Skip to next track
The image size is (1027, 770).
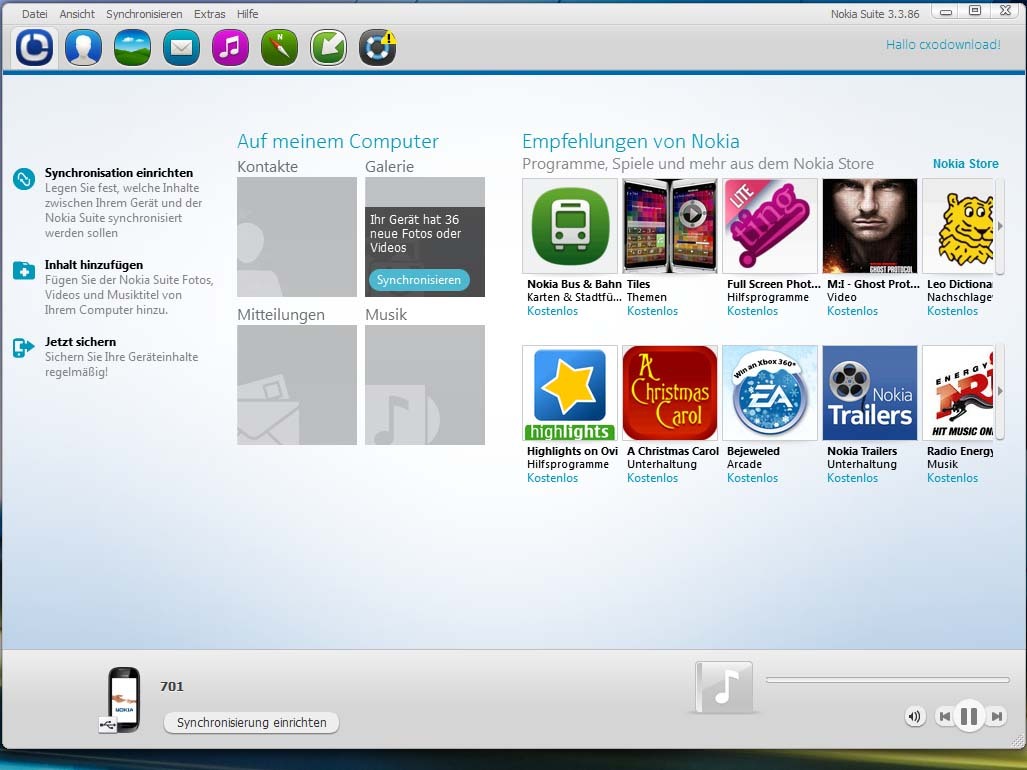tap(996, 716)
